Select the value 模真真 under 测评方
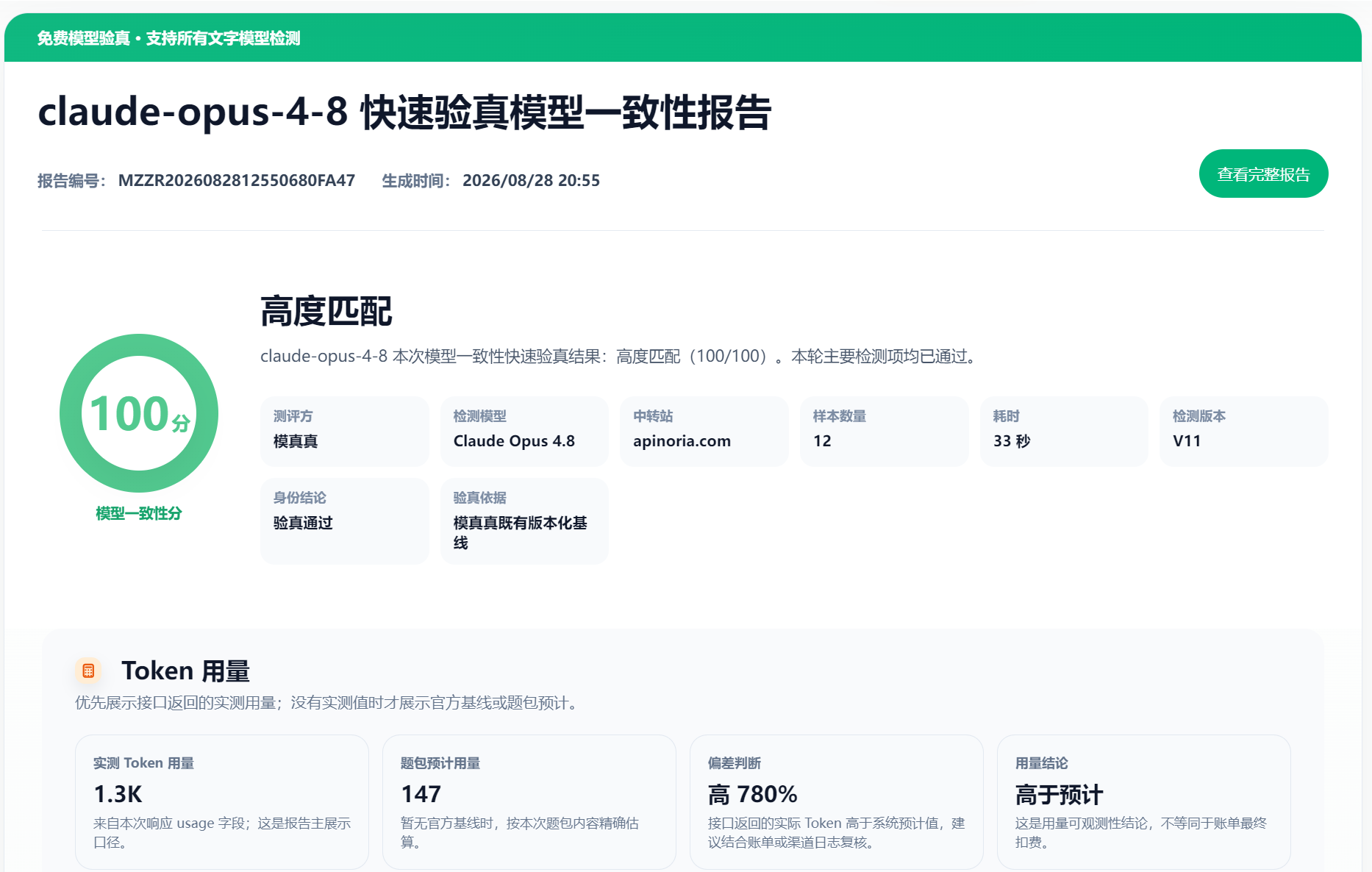Image resolution: width=1372 pixels, height=872 pixels. [296, 441]
